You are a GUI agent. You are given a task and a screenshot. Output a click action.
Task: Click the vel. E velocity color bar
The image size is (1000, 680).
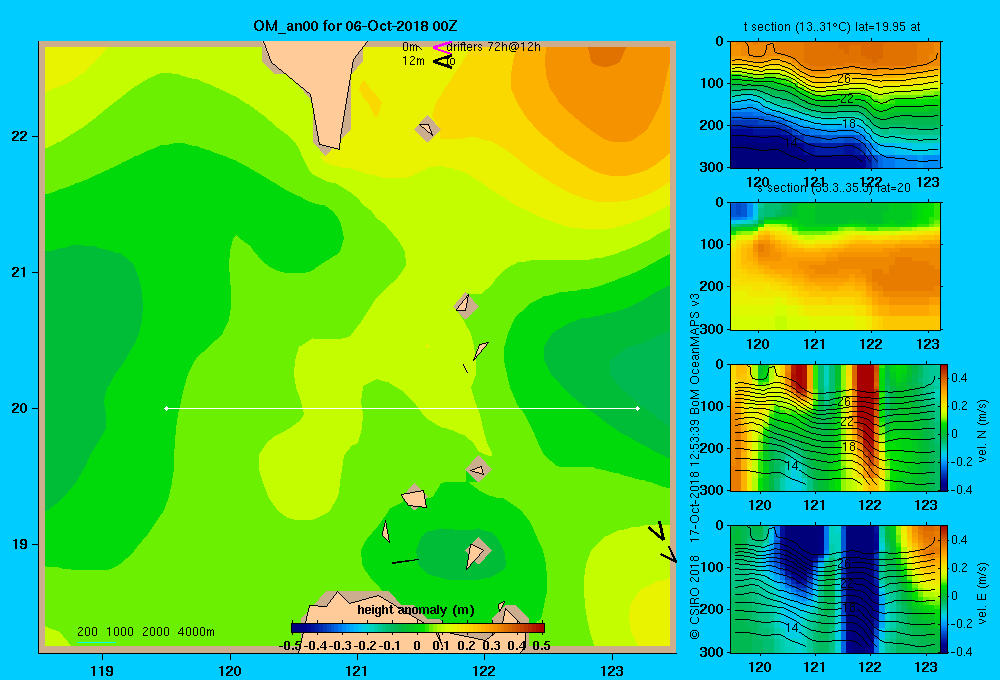click(944, 589)
